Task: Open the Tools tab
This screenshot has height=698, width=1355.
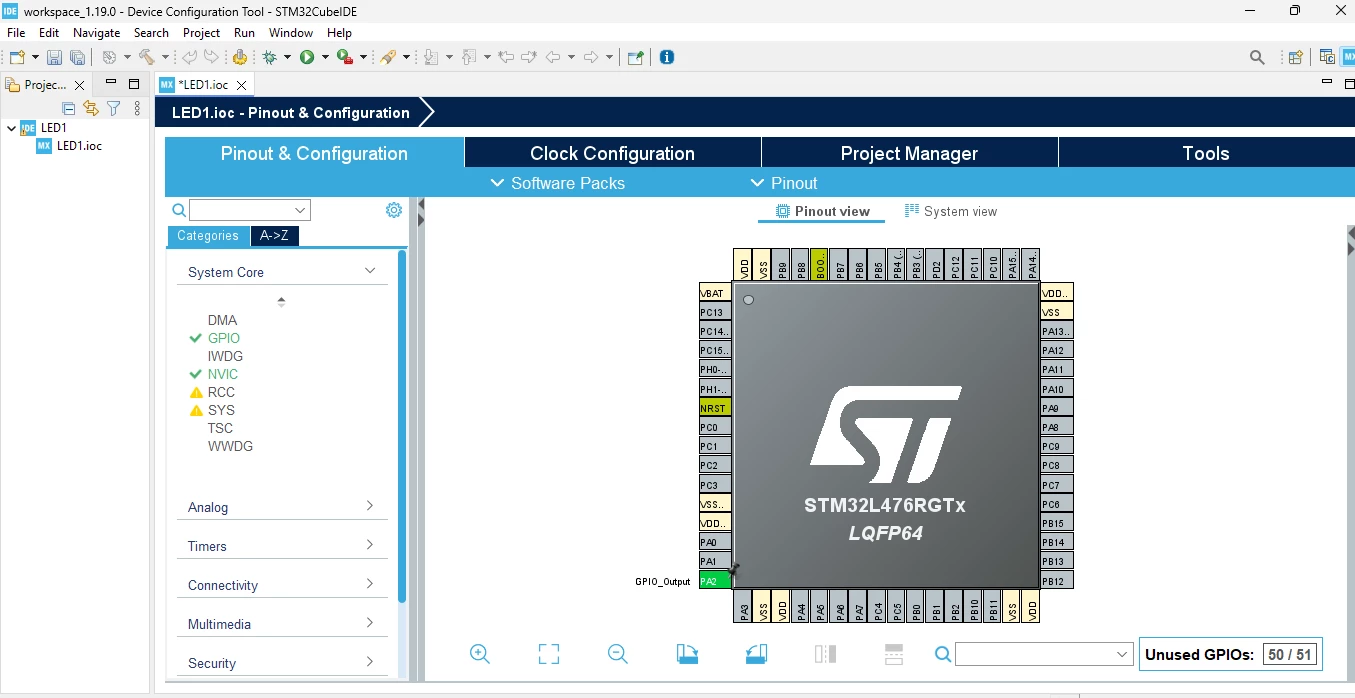Action: coord(1206,153)
